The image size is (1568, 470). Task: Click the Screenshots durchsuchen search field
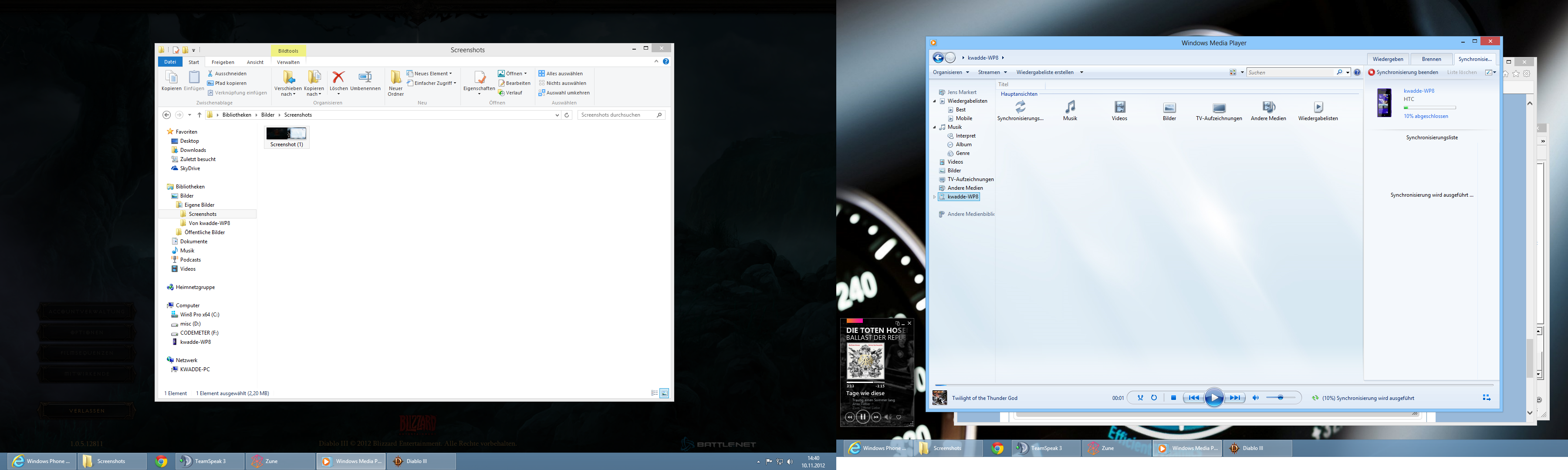point(621,115)
